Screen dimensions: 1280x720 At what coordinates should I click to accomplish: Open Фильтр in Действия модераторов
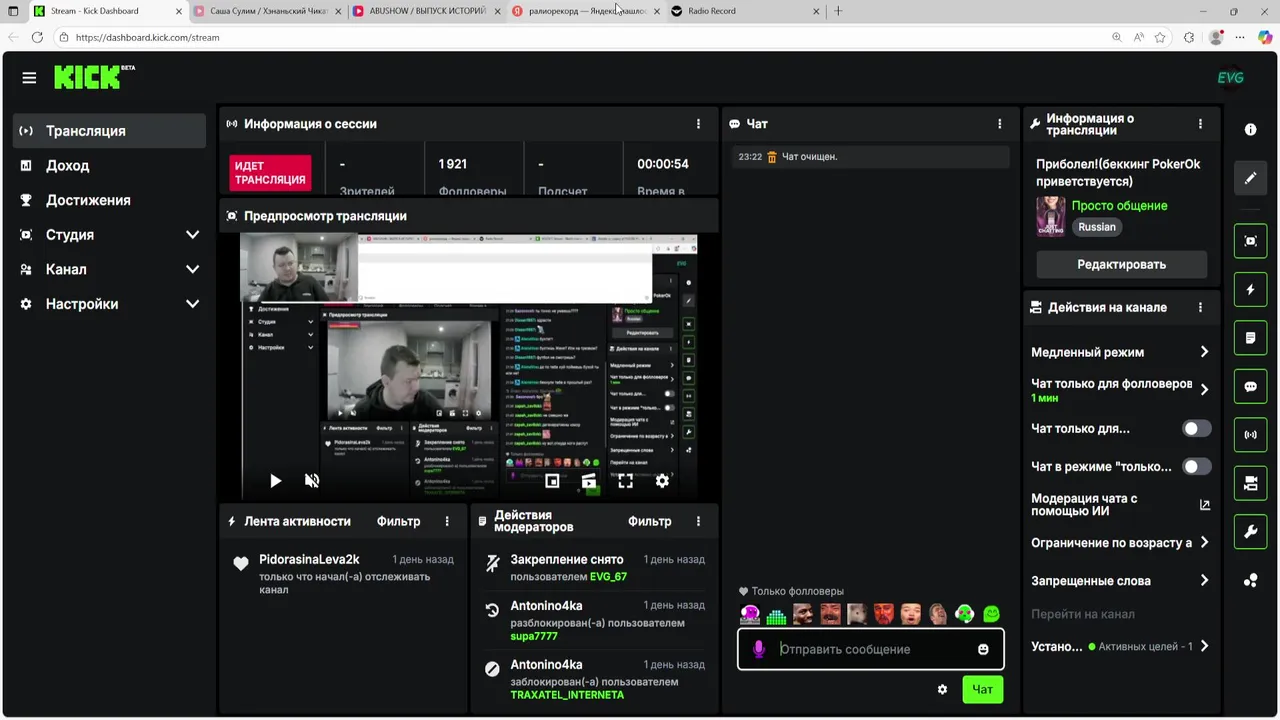pos(649,521)
